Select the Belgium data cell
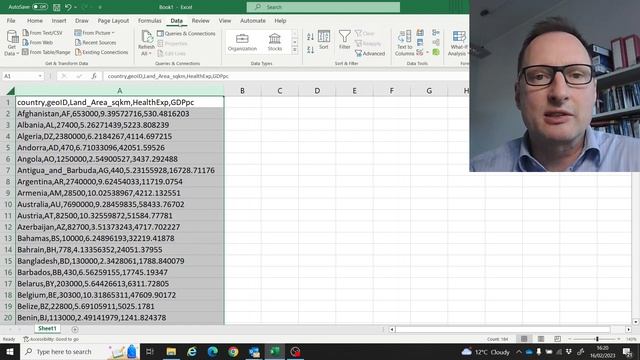This screenshot has height=360, width=640. click(120, 295)
